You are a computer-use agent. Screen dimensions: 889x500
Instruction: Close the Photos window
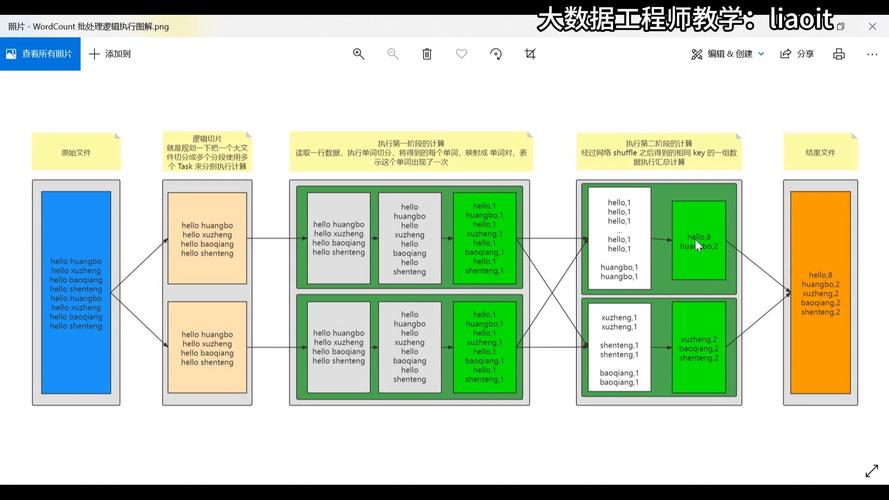(x=872, y=26)
